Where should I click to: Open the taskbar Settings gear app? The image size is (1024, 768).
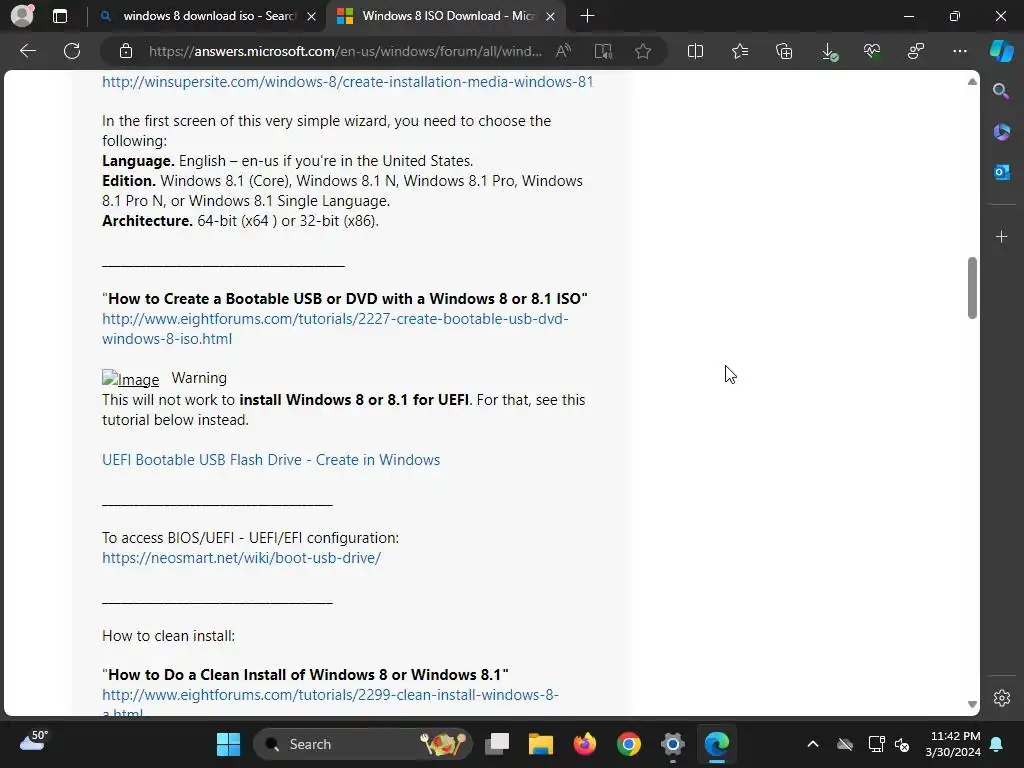(673, 744)
